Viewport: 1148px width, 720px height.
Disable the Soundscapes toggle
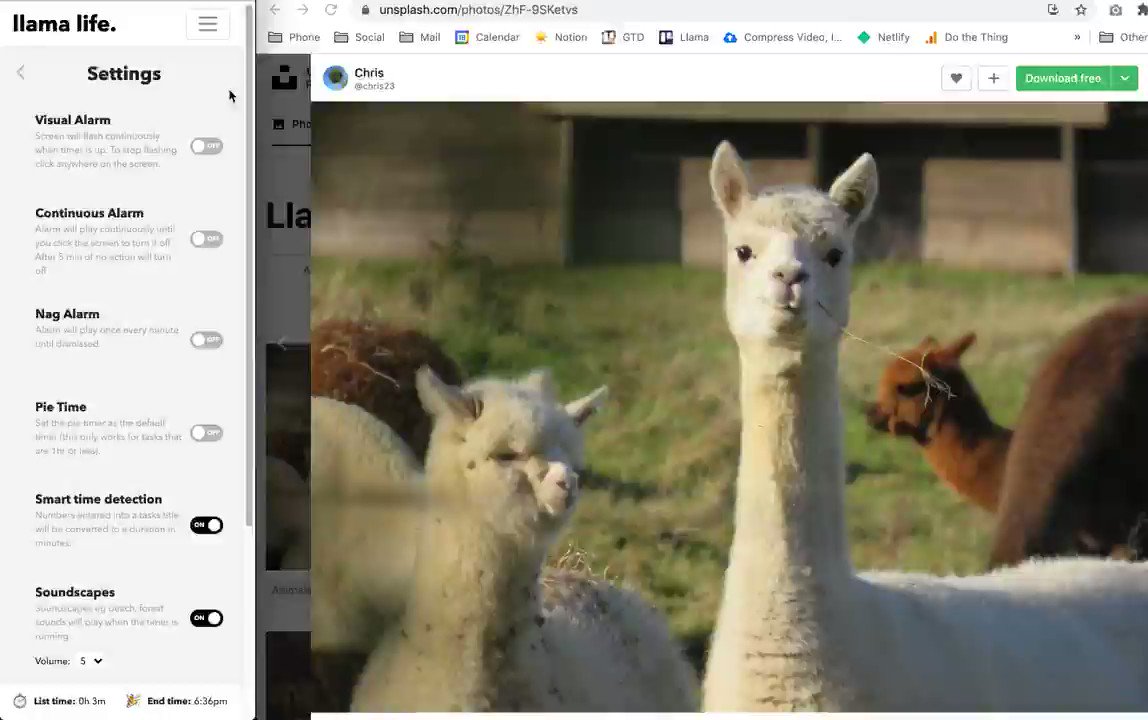[206, 618]
